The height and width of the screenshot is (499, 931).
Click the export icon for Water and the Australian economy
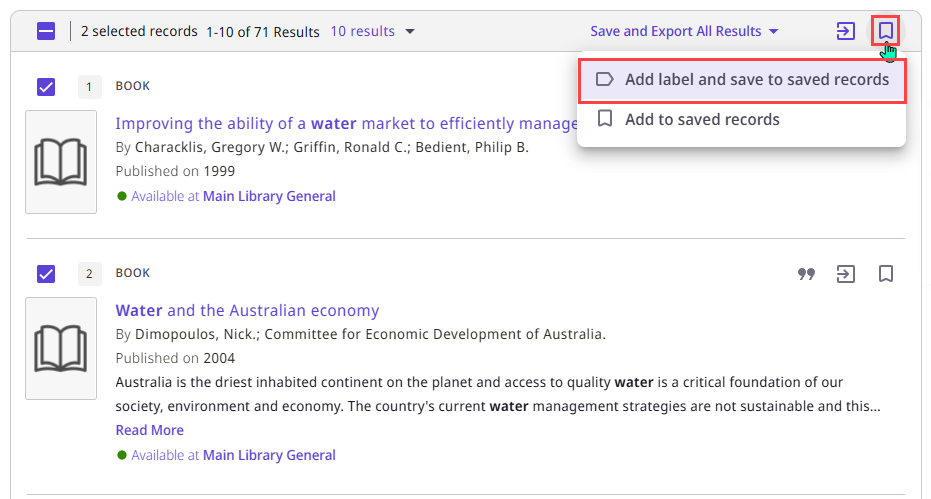846,274
